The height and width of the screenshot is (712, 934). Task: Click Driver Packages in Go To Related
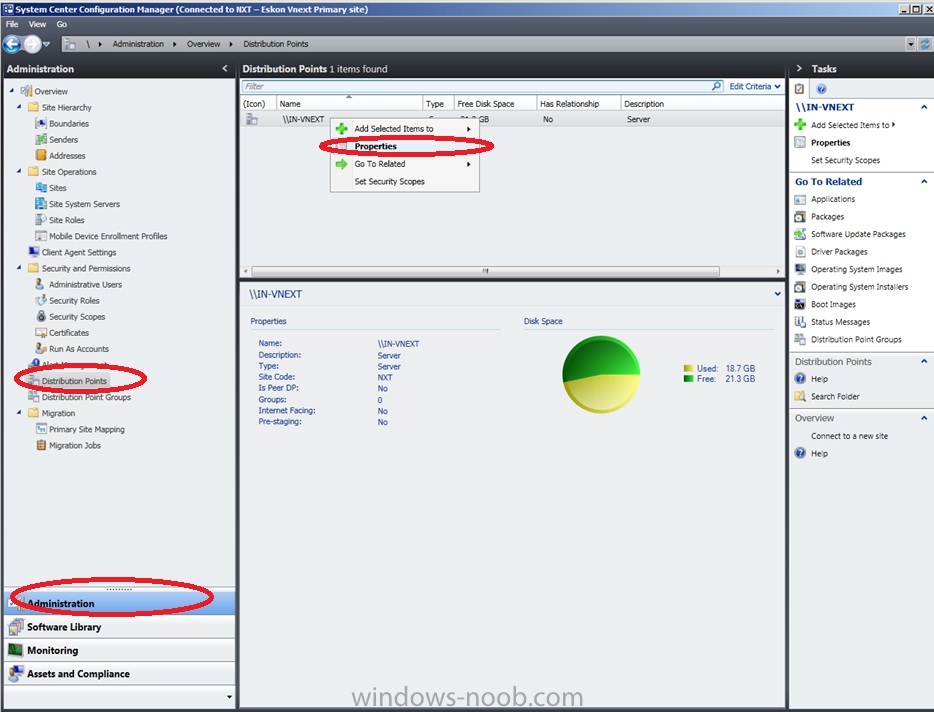pyautogui.click(x=839, y=252)
